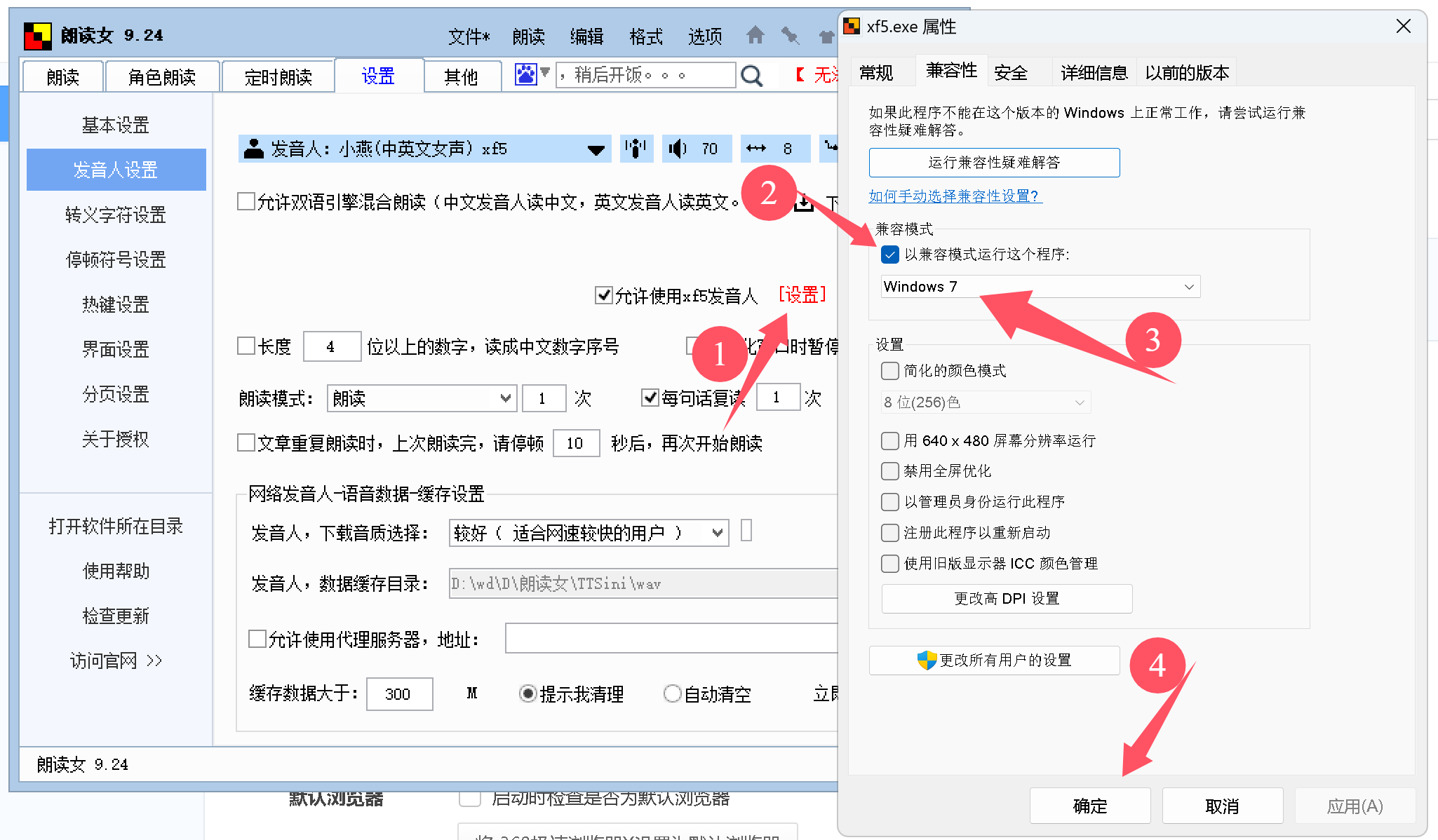Screen dimensions: 1438x840
Task: Open 如何手动选择兼容性设置 link
Action: [955, 196]
